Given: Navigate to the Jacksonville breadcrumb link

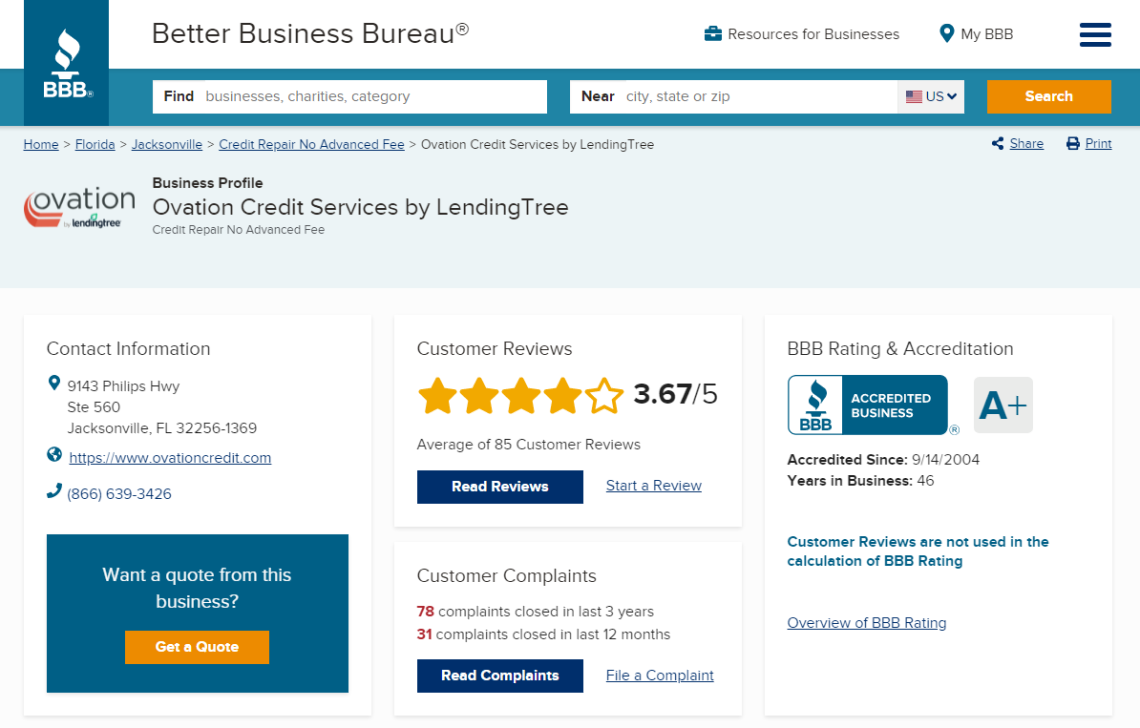Looking at the screenshot, I should pyautogui.click(x=167, y=144).
